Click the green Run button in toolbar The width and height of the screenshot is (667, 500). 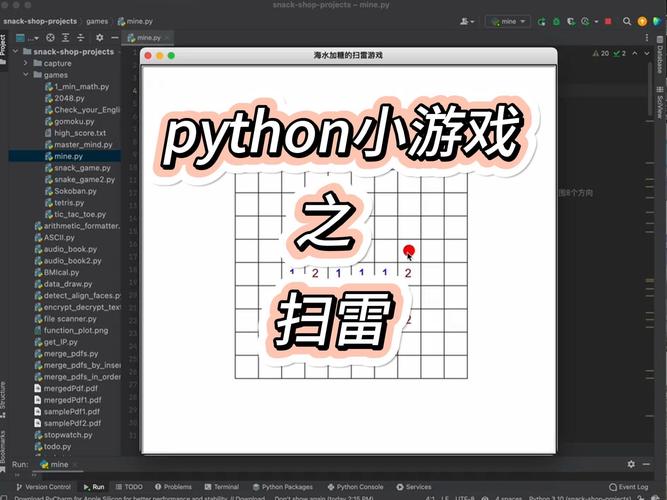tap(542, 21)
